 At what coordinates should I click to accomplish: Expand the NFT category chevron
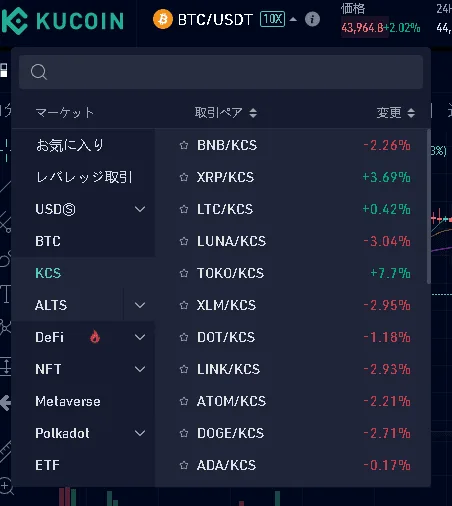140,369
